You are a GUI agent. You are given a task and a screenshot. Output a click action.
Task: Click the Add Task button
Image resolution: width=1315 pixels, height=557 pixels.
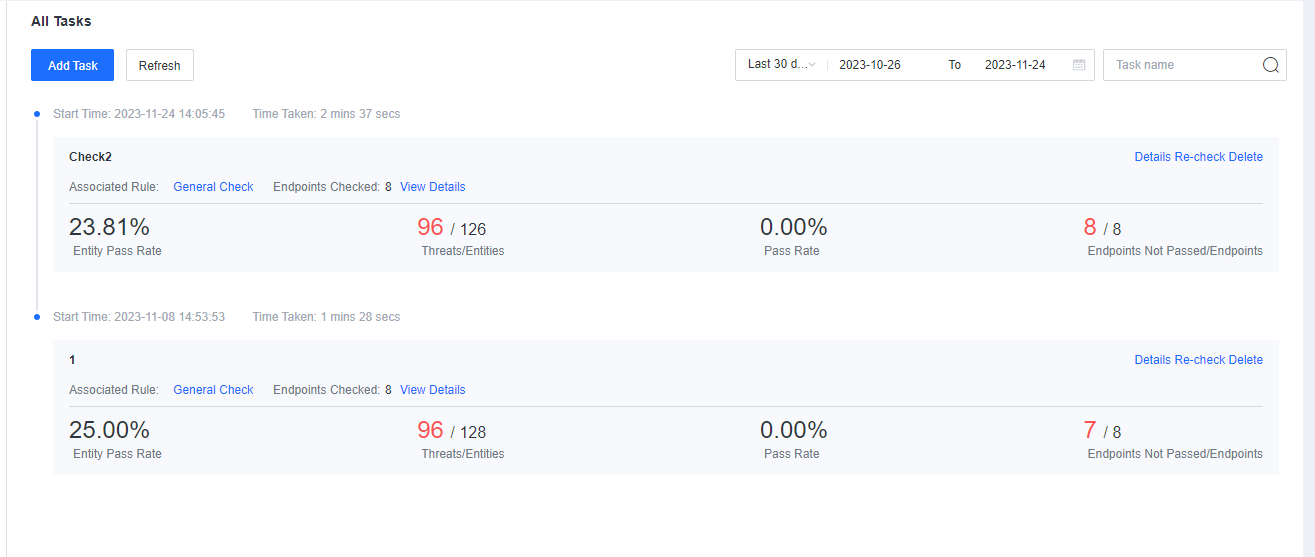[x=73, y=65]
